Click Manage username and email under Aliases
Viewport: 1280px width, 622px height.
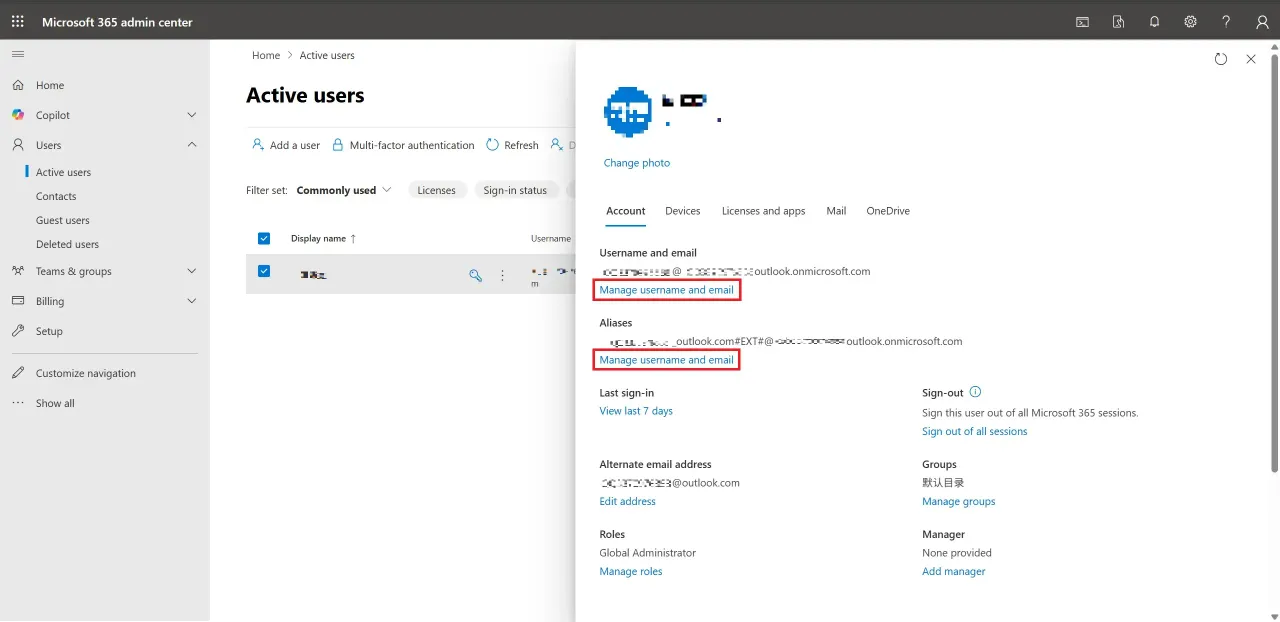pyautogui.click(x=667, y=360)
